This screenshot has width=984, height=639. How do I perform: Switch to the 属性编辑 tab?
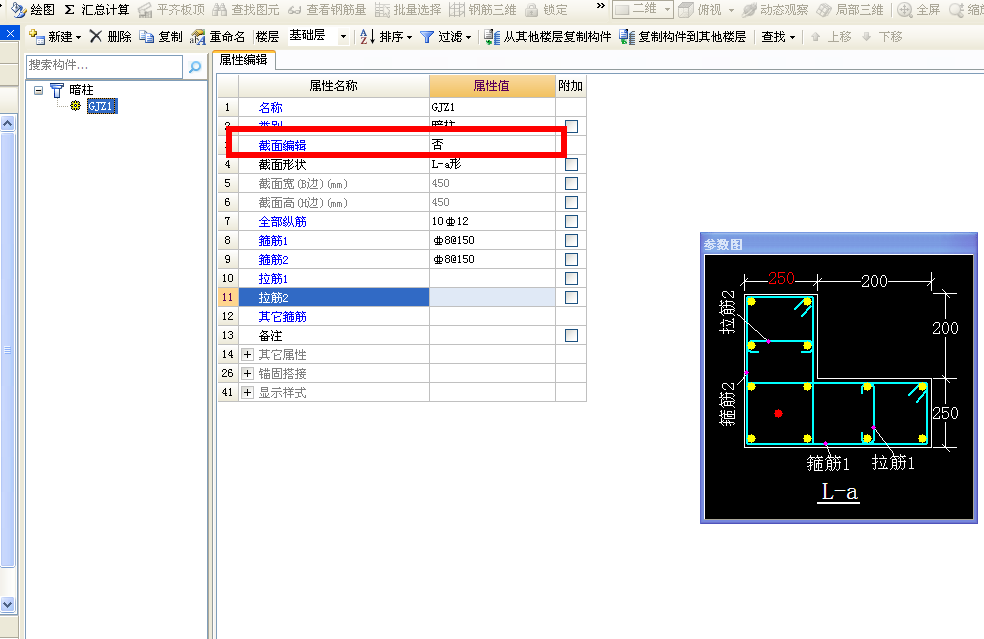pos(243,60)
